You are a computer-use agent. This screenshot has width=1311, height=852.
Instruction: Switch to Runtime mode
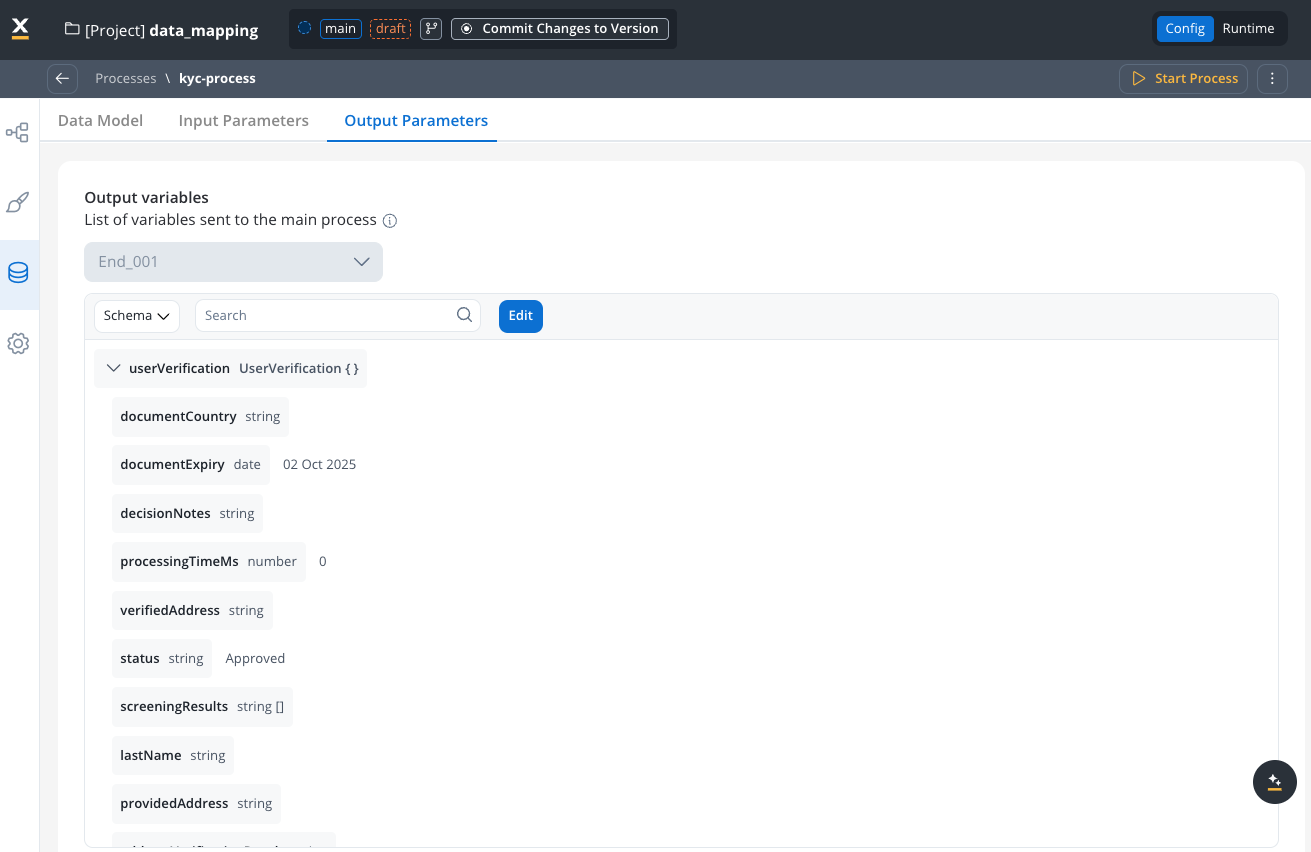click(x=1248, y=29)
